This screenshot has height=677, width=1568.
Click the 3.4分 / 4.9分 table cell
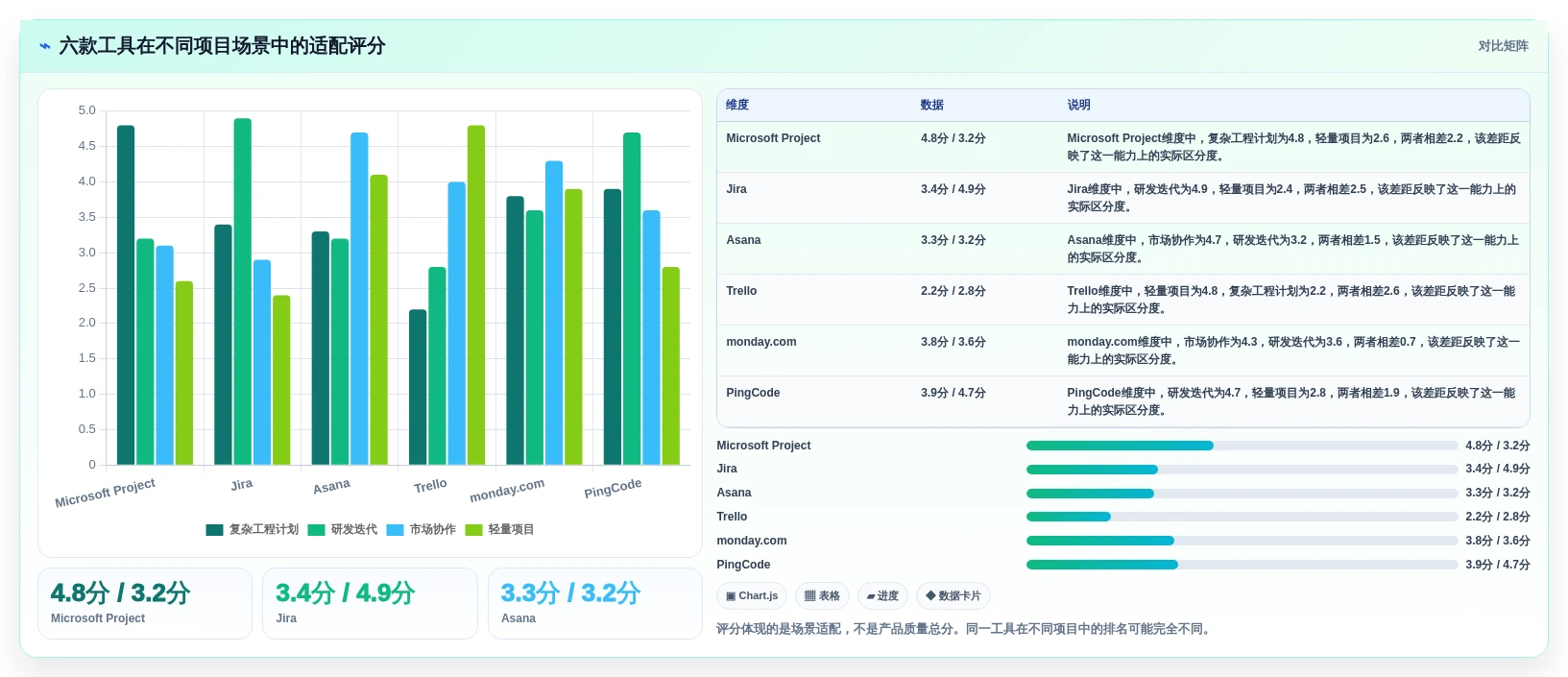[953, 189]
